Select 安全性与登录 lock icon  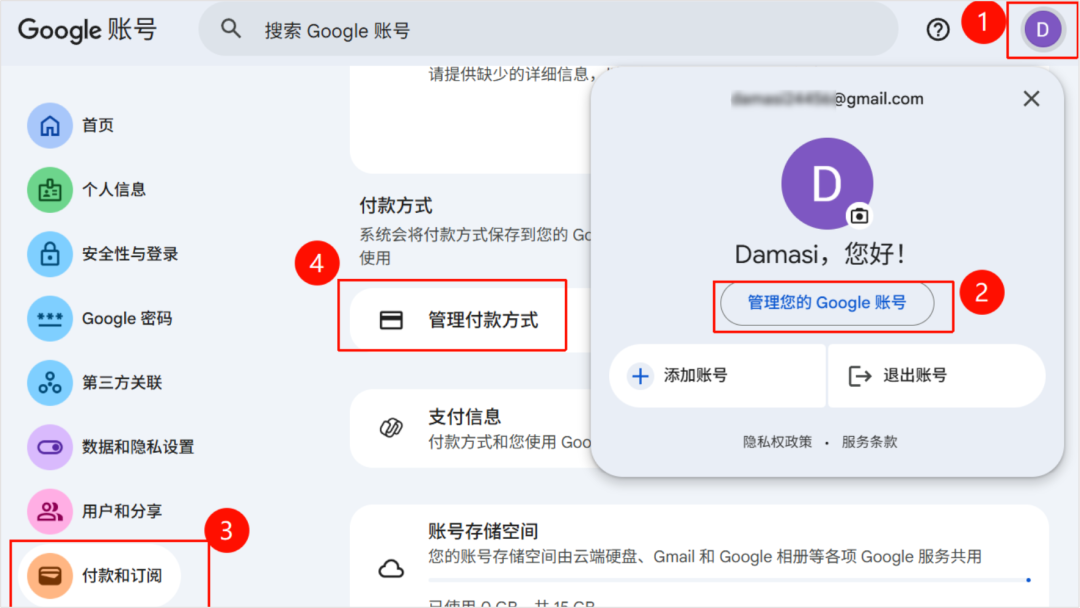pyautogui.click(x=50, y=254)
